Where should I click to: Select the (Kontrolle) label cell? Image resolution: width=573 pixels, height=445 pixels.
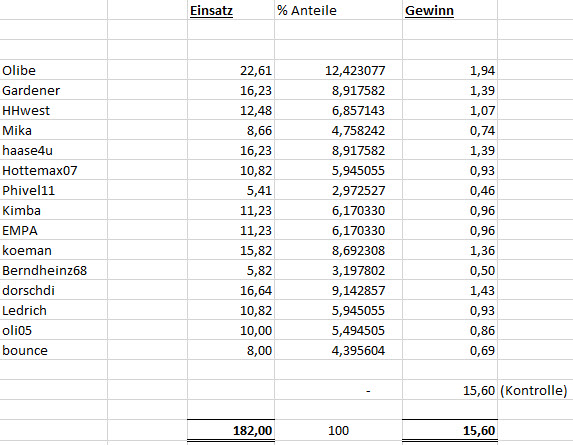coord(534,391)
